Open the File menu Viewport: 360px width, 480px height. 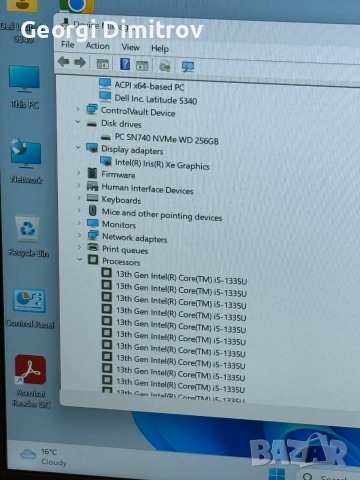68,44
